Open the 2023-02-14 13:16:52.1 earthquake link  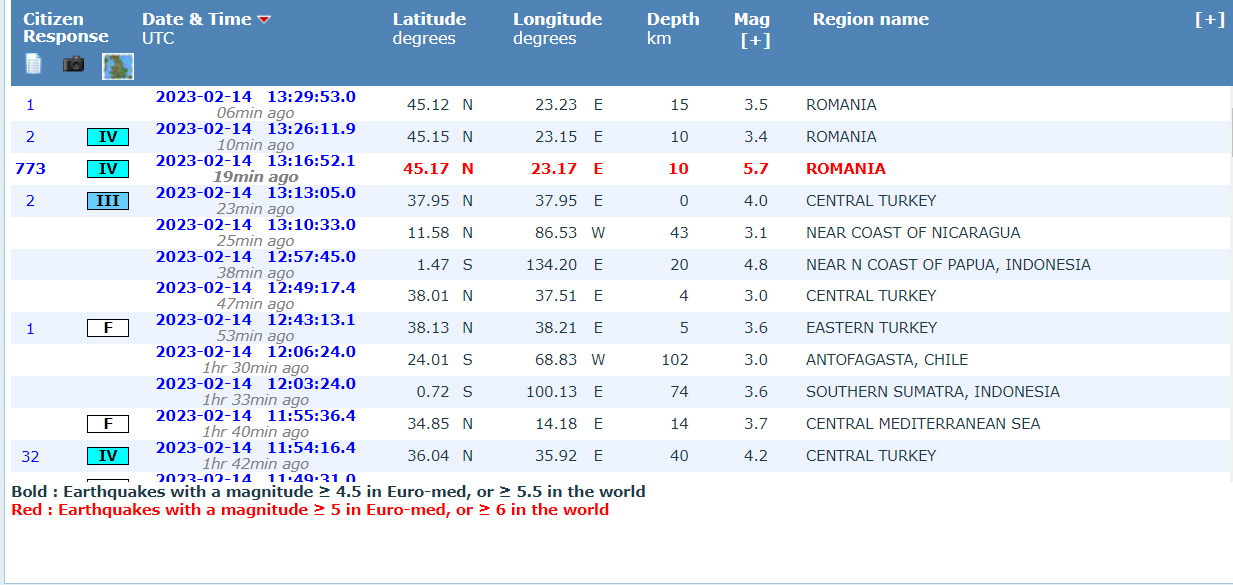click(x=256, y=161)
